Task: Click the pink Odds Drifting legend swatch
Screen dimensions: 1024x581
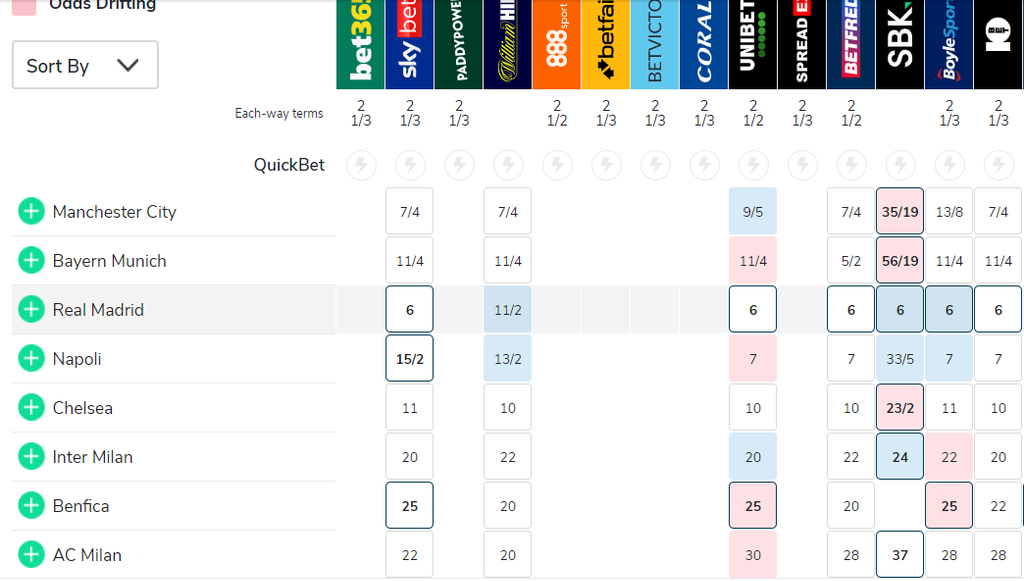Action: coord(24,6)
